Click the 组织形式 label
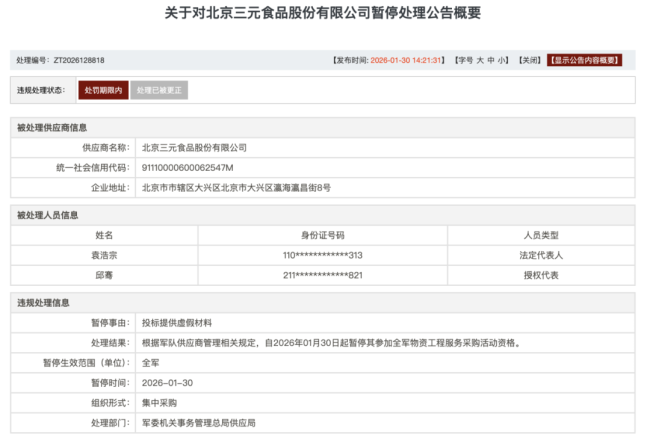 110,403
